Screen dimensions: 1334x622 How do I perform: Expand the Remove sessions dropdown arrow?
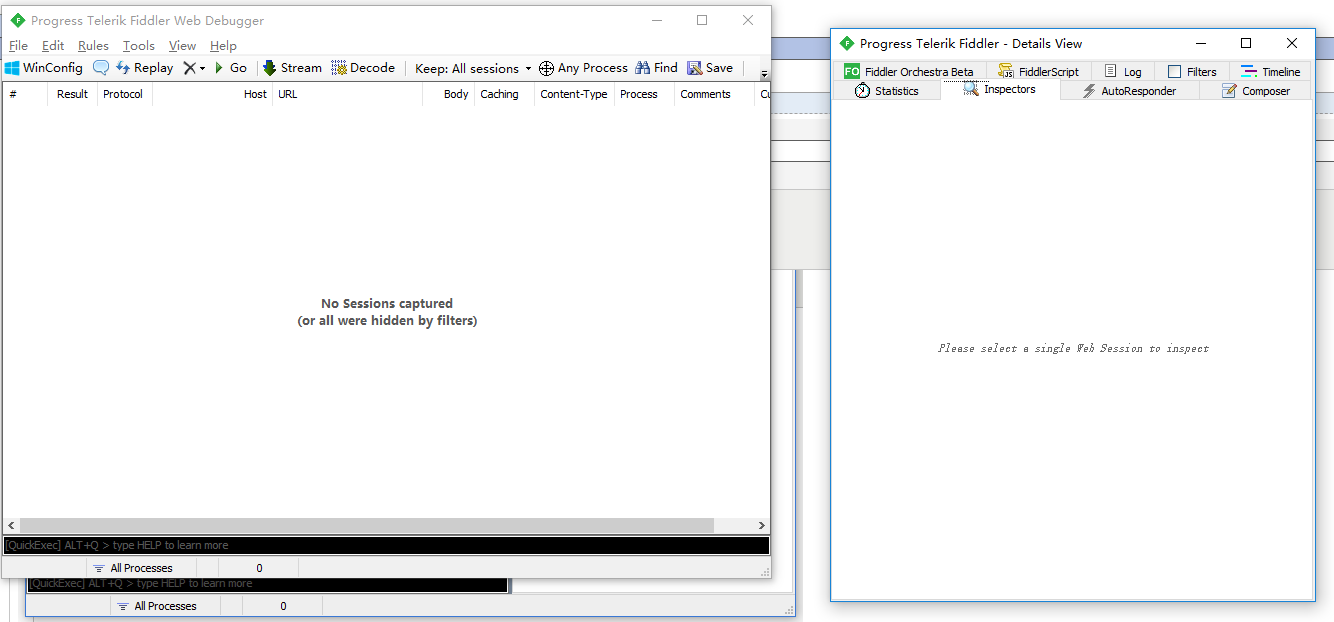202,69
